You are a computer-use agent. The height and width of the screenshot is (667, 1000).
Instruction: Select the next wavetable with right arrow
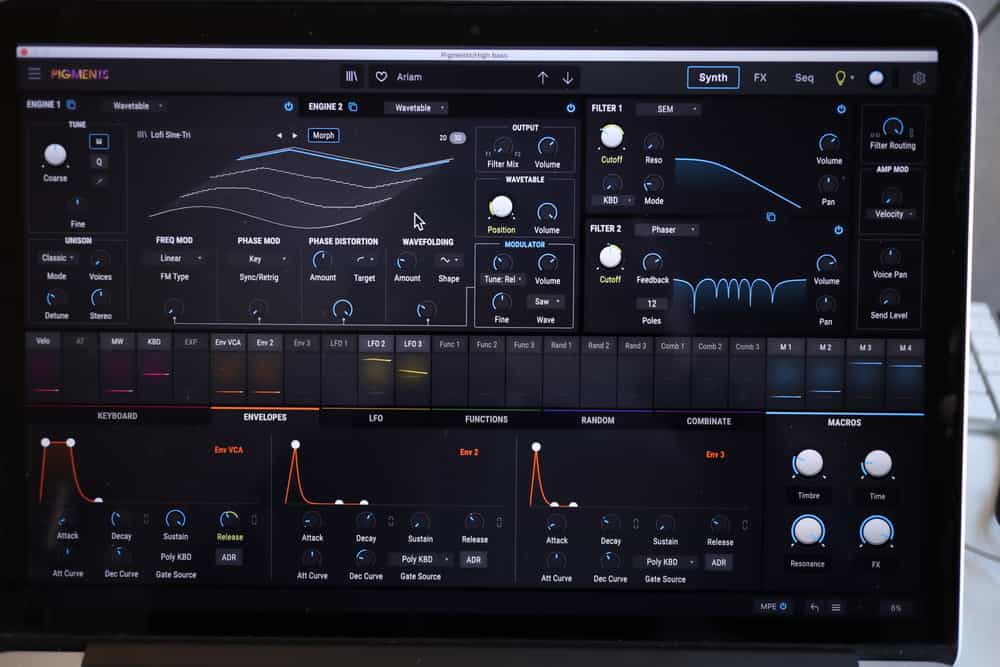click(x=294, y=135)
